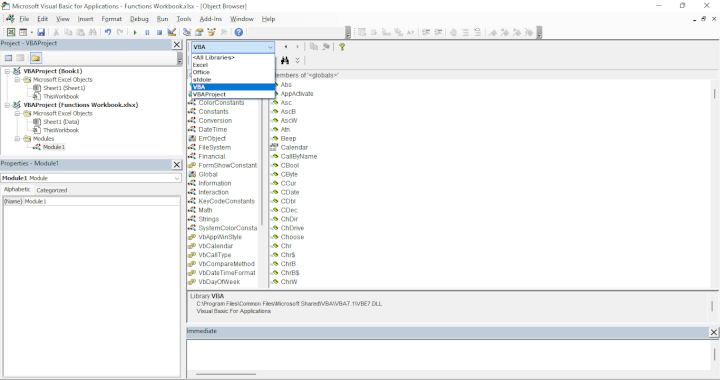Click the (Name) Module1 value field

[101, 201]
